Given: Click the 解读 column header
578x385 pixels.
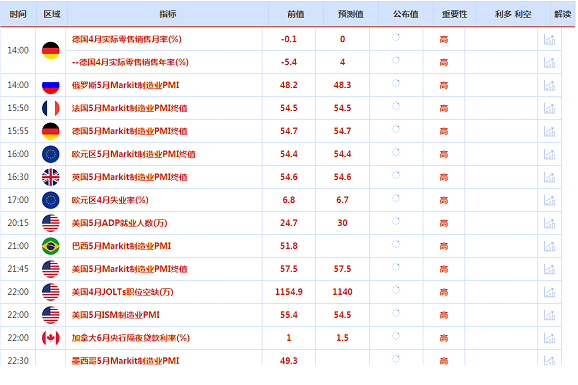Looking at the screenshot, I should point(563,14).
